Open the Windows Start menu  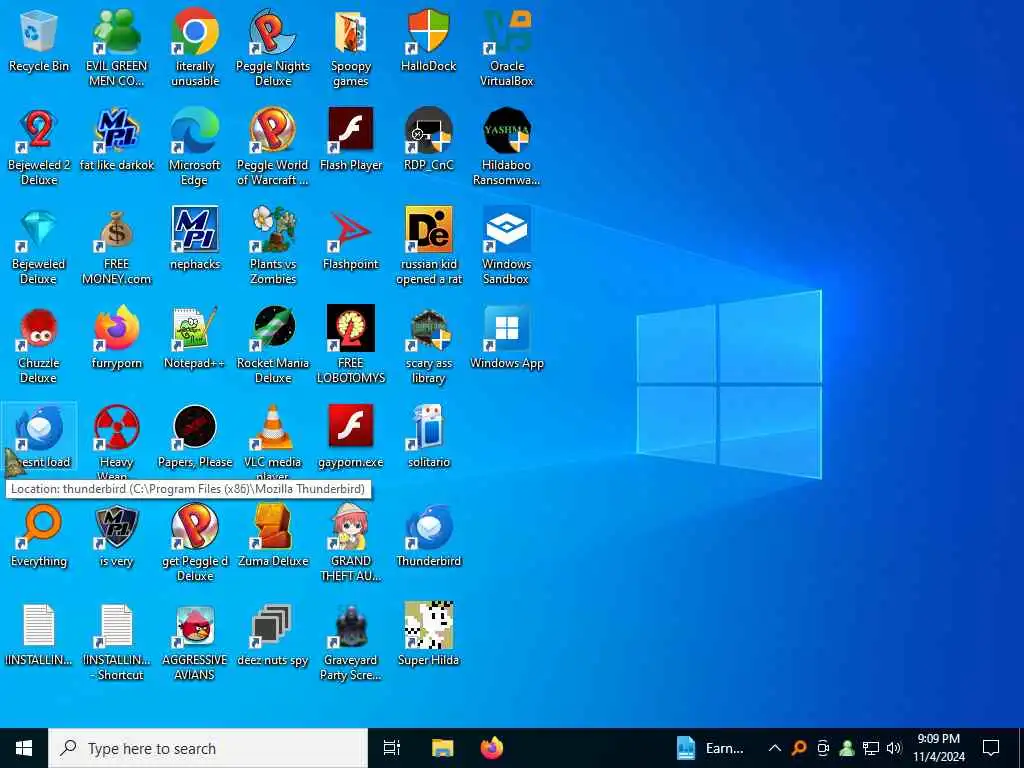pyautogui.click(x=24, y=748)
